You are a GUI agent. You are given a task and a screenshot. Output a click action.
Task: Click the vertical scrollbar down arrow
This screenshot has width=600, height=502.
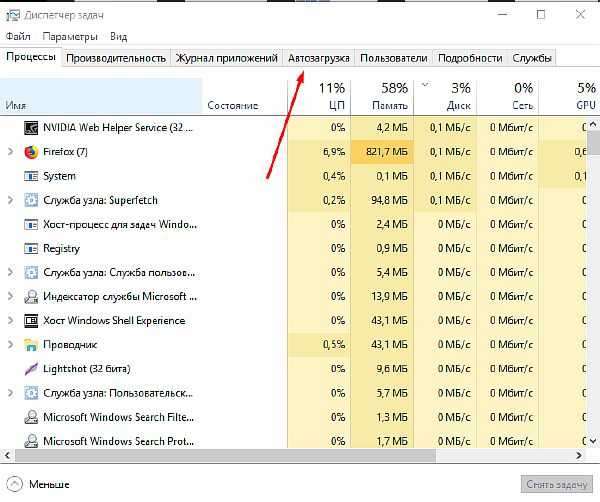(x=593, y=441)
